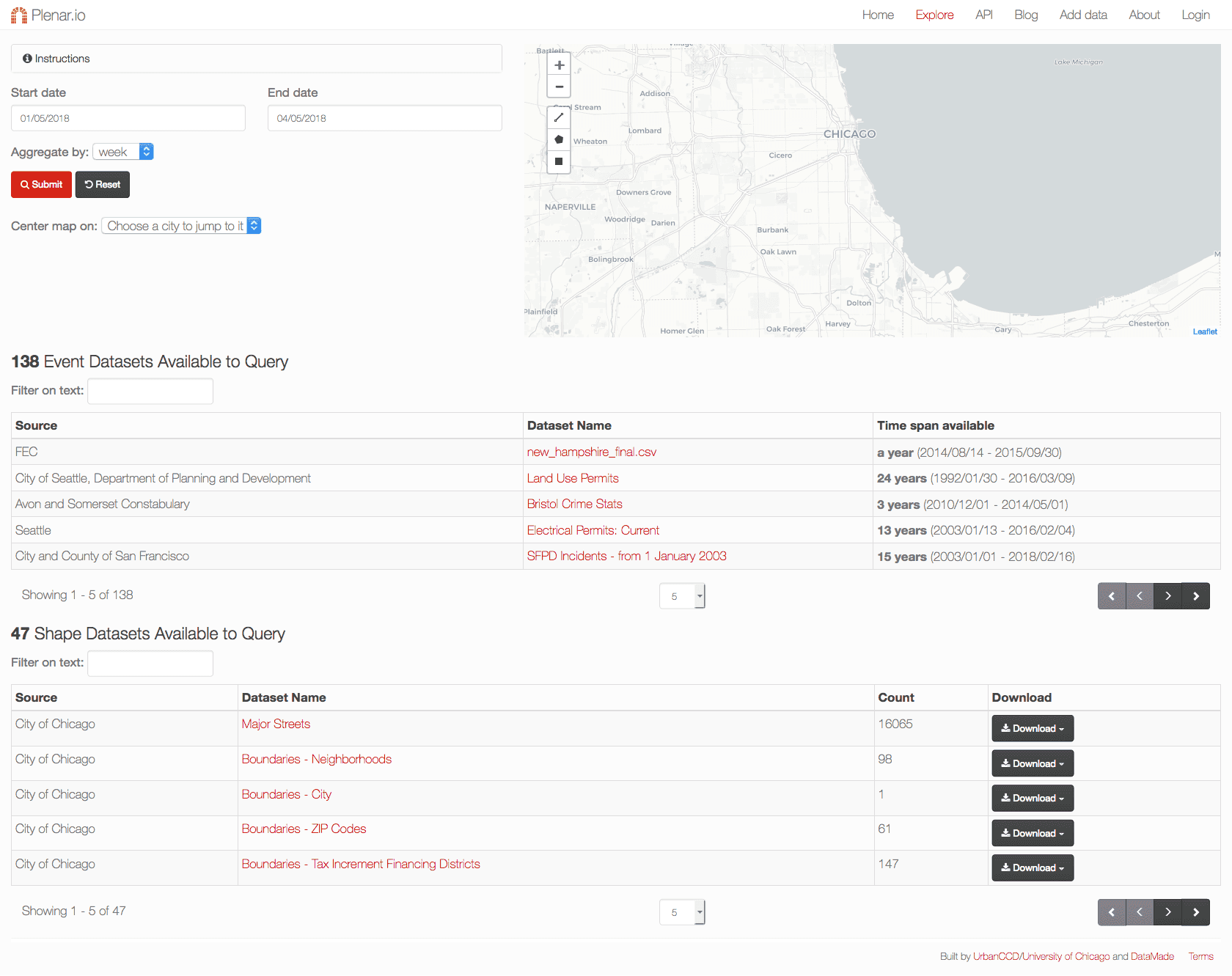Click the End date field
This screenshot has height=976, width=1232.
(385, 118)
